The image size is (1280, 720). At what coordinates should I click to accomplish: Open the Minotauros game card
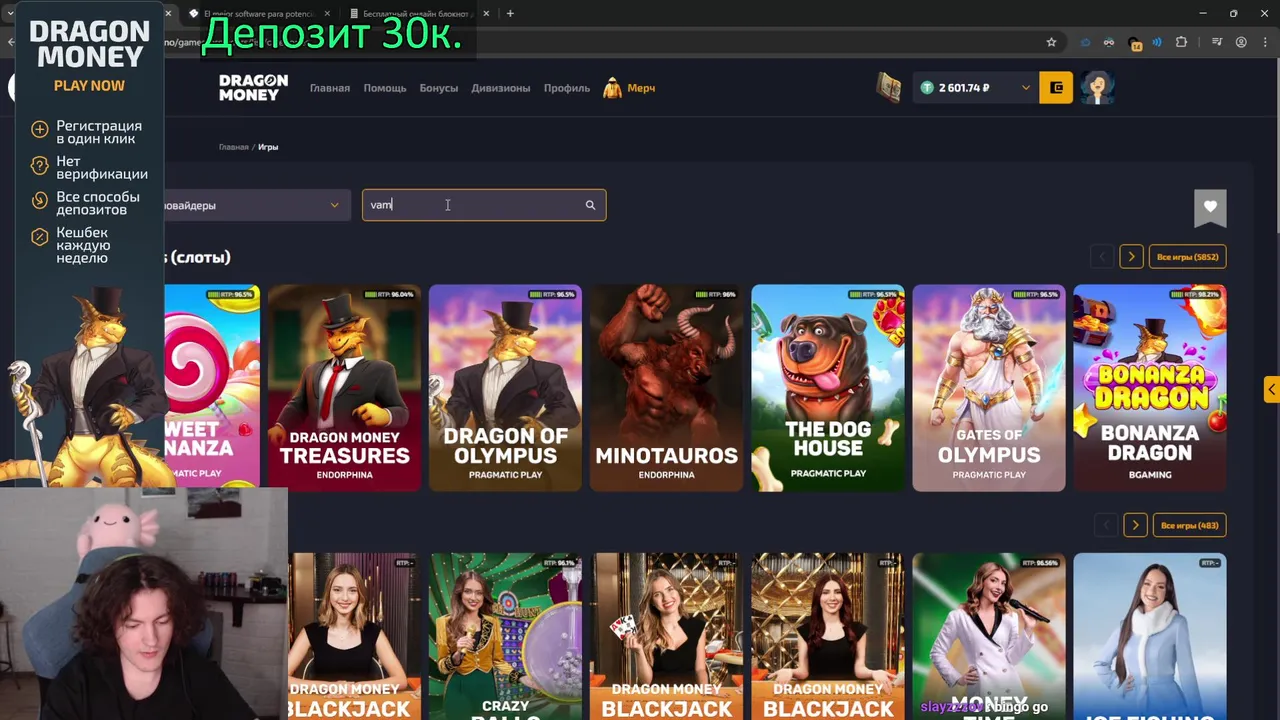[x=666, y=388]
